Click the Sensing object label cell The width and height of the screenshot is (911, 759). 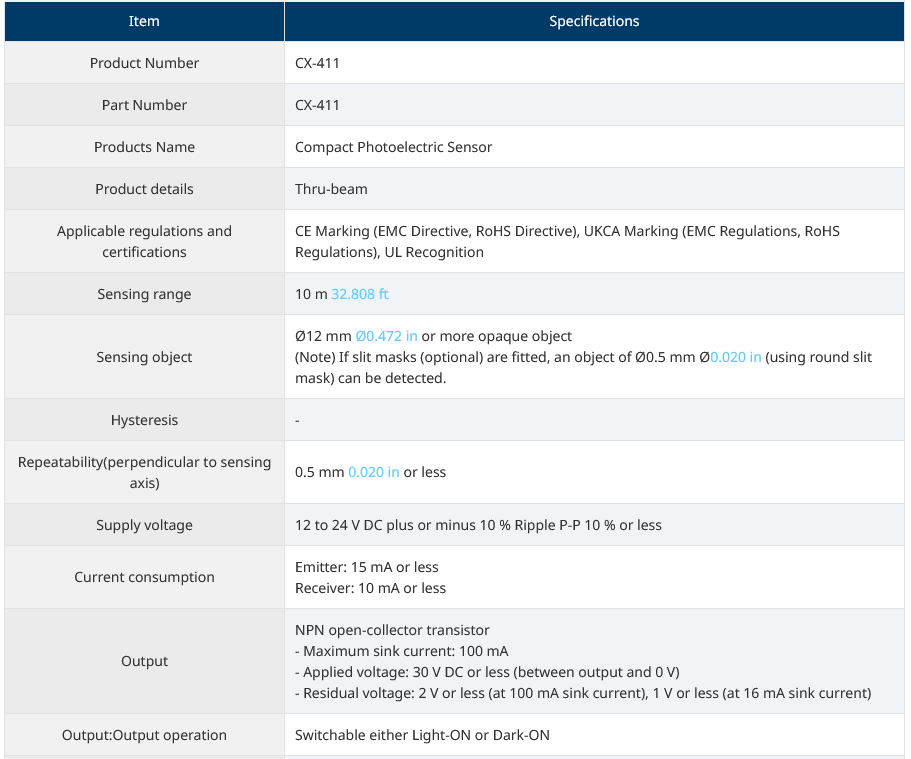coord(144,357)
